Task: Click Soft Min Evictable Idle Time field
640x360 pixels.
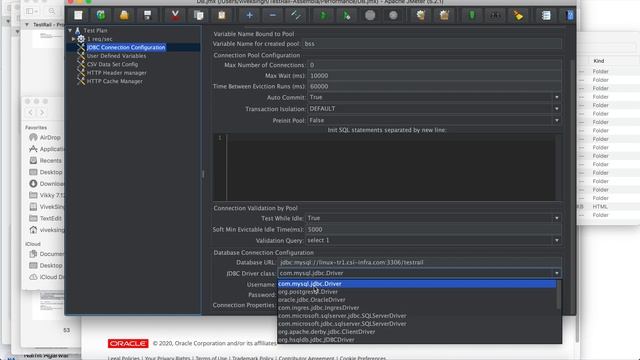Action: (x=433, y=229)
